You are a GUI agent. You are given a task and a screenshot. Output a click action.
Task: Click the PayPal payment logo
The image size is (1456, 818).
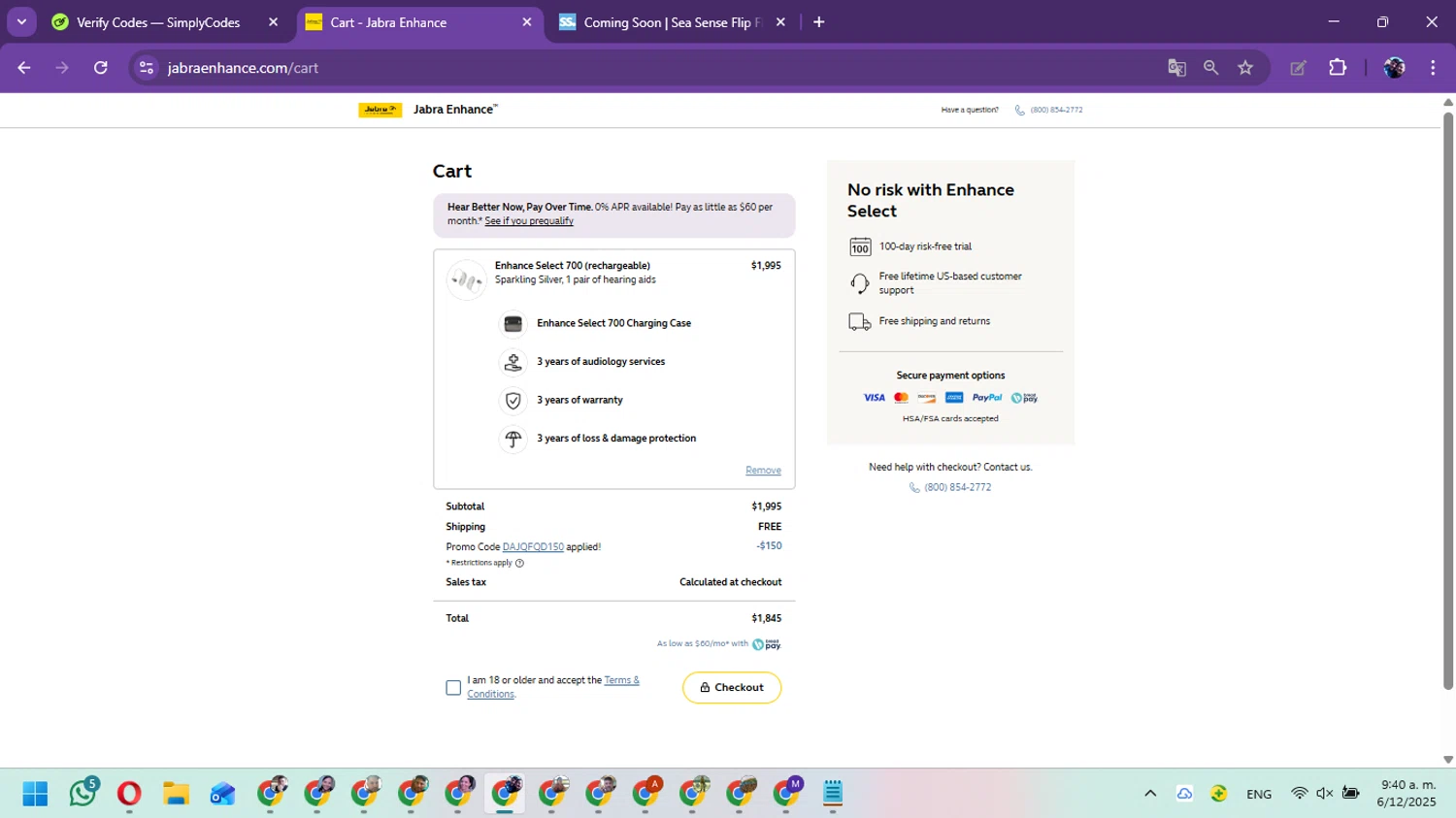(987, 398)
